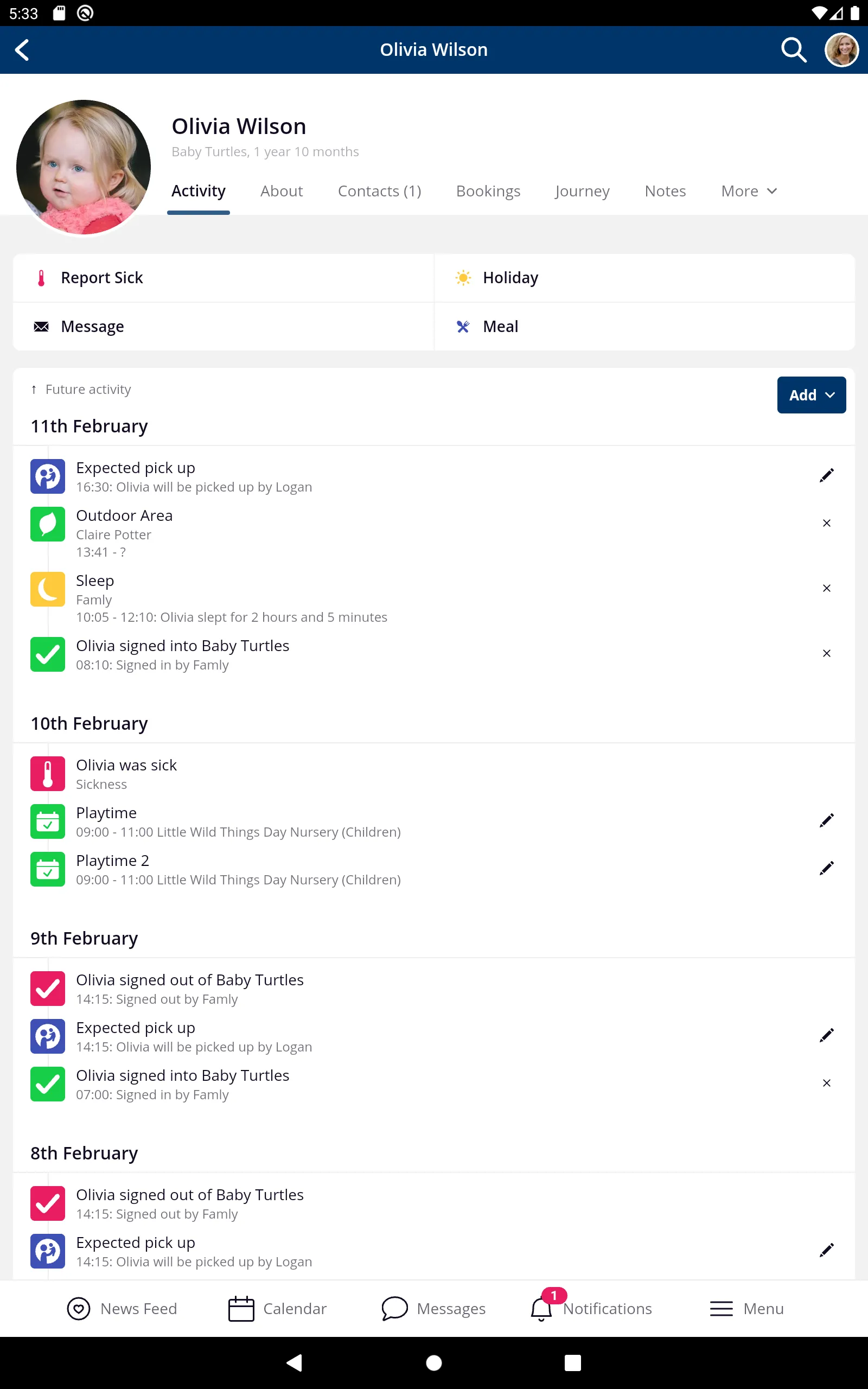The image size is (868, 1389).
Task: Open the hamburger Menu
Action: (x=746, y=1309)
